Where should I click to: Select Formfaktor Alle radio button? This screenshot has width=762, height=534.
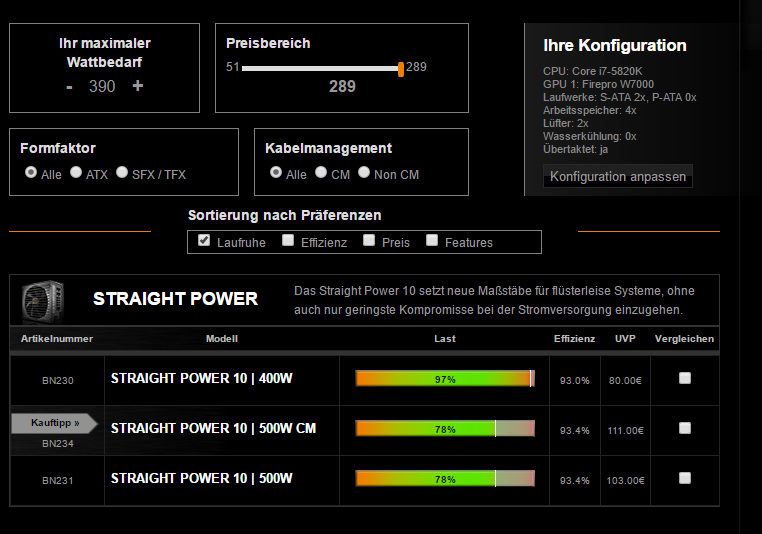point(31,172)
